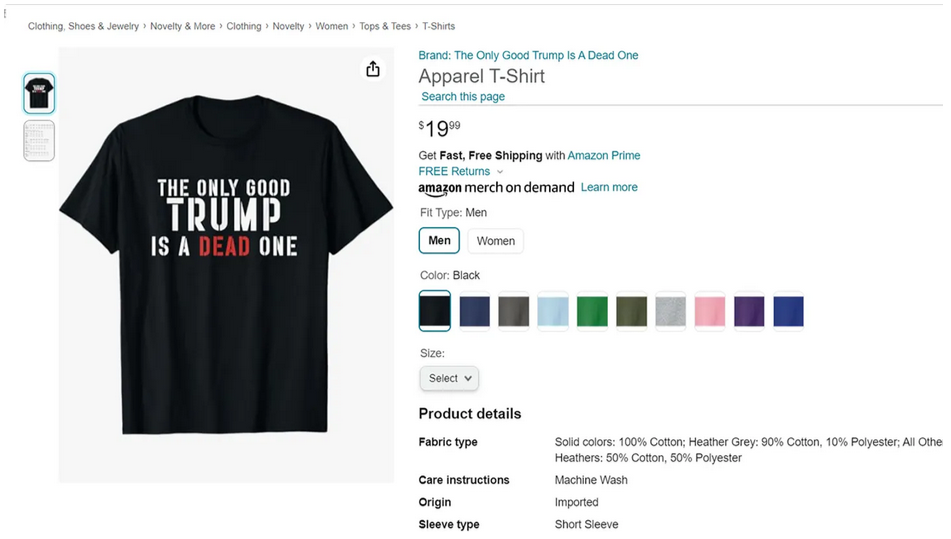The image size is (951, 539).
Task: Click Learn more beside merch on demand
Action: pyautogui.click(x=609, y=187)
